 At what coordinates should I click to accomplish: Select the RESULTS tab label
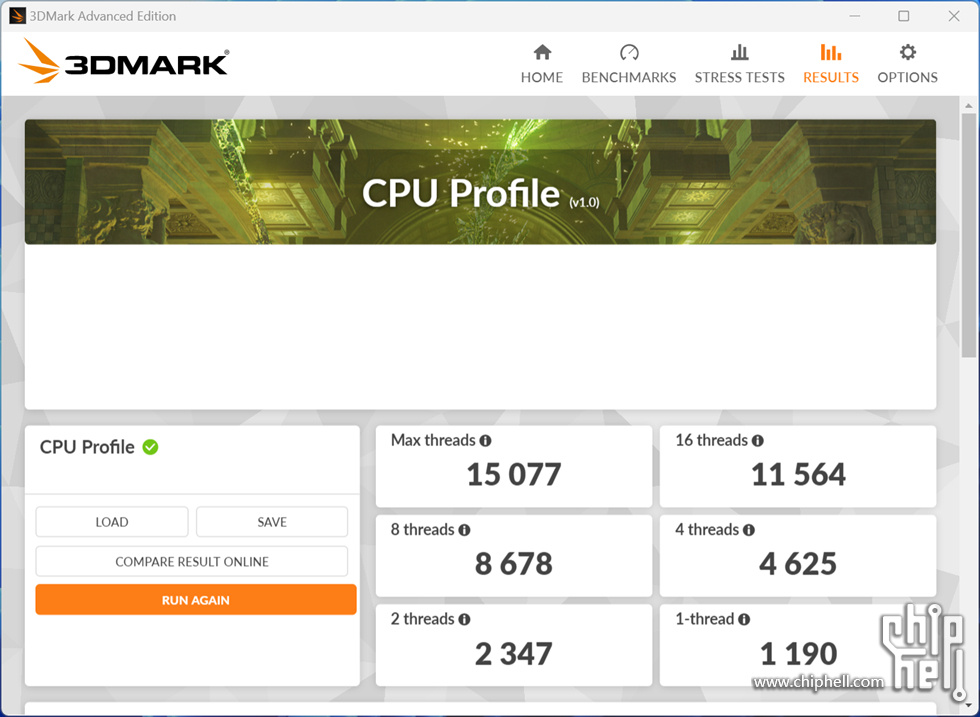click(x=831, y=77)
